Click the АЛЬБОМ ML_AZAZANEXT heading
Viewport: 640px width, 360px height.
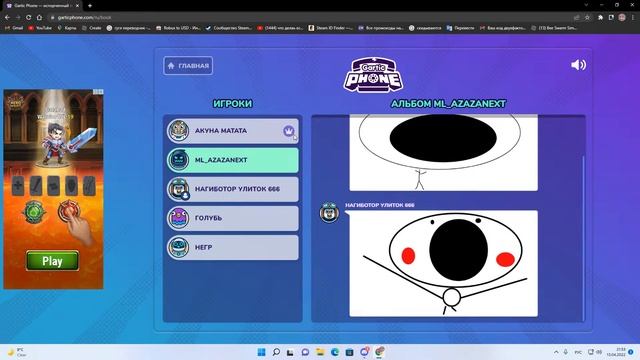tap(448, 104)
